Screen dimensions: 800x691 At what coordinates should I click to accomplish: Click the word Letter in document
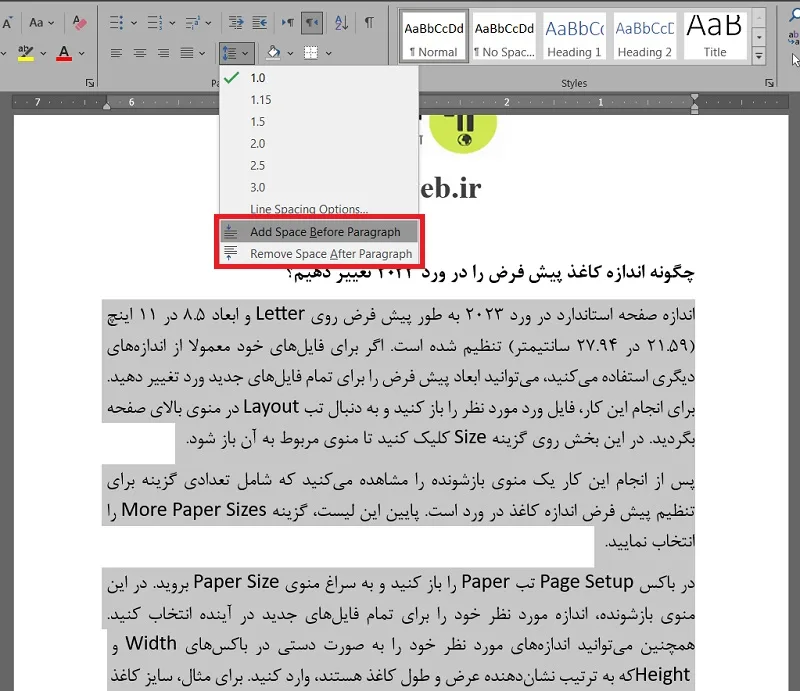[x=280, y=313]
